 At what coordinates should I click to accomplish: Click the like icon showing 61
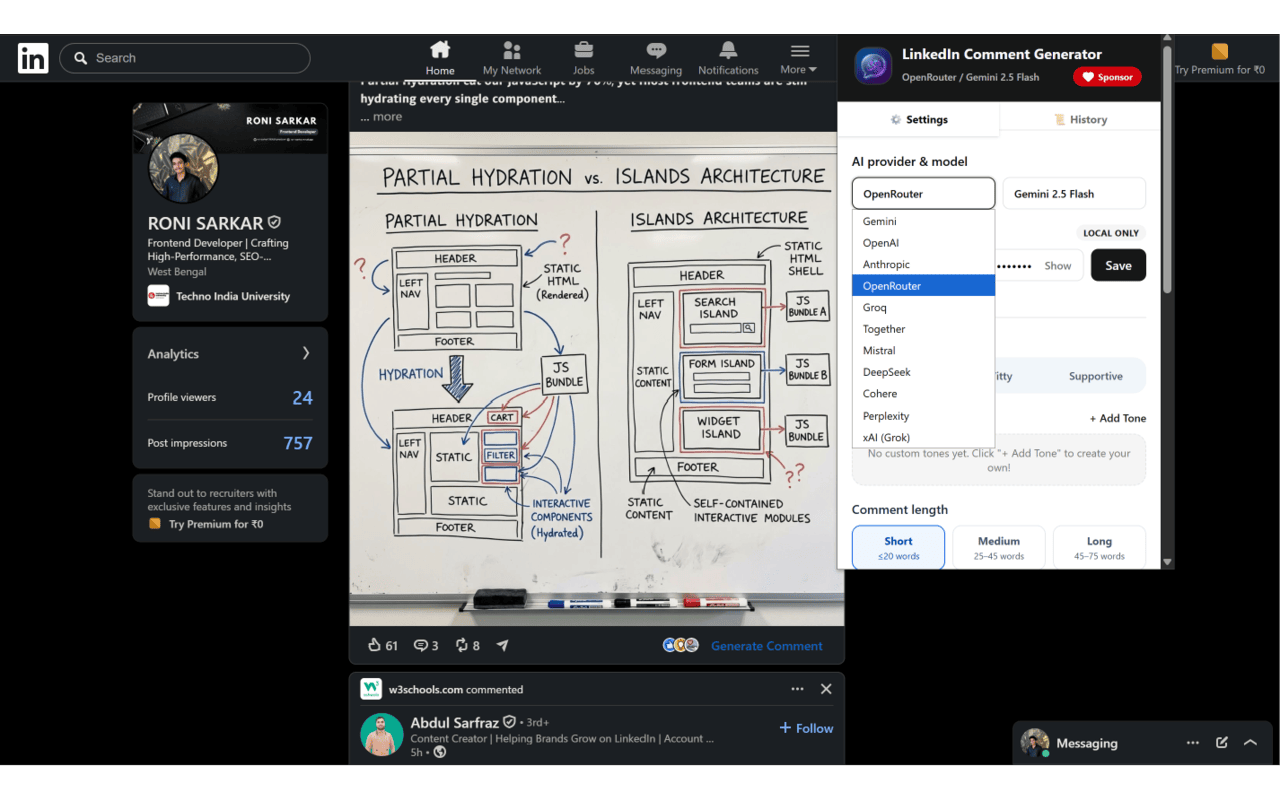(x=375, y=645)
